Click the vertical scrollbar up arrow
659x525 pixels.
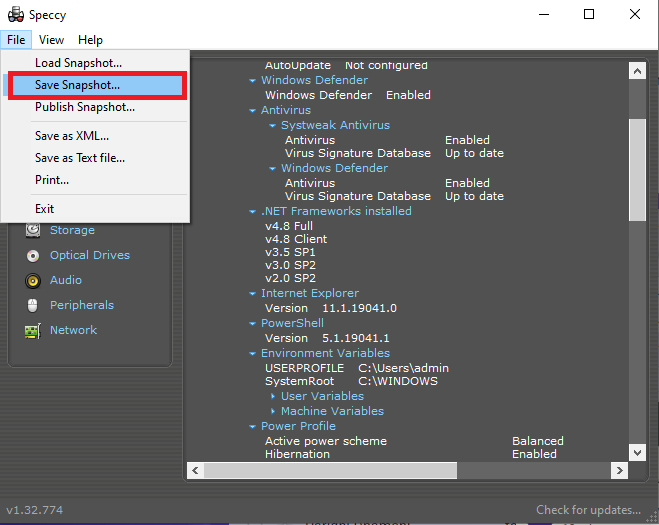click(x=637, y=71)
